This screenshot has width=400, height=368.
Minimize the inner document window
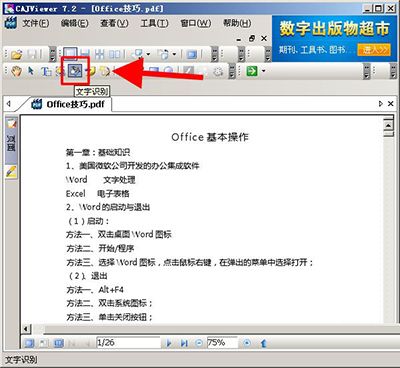(239, 39)
